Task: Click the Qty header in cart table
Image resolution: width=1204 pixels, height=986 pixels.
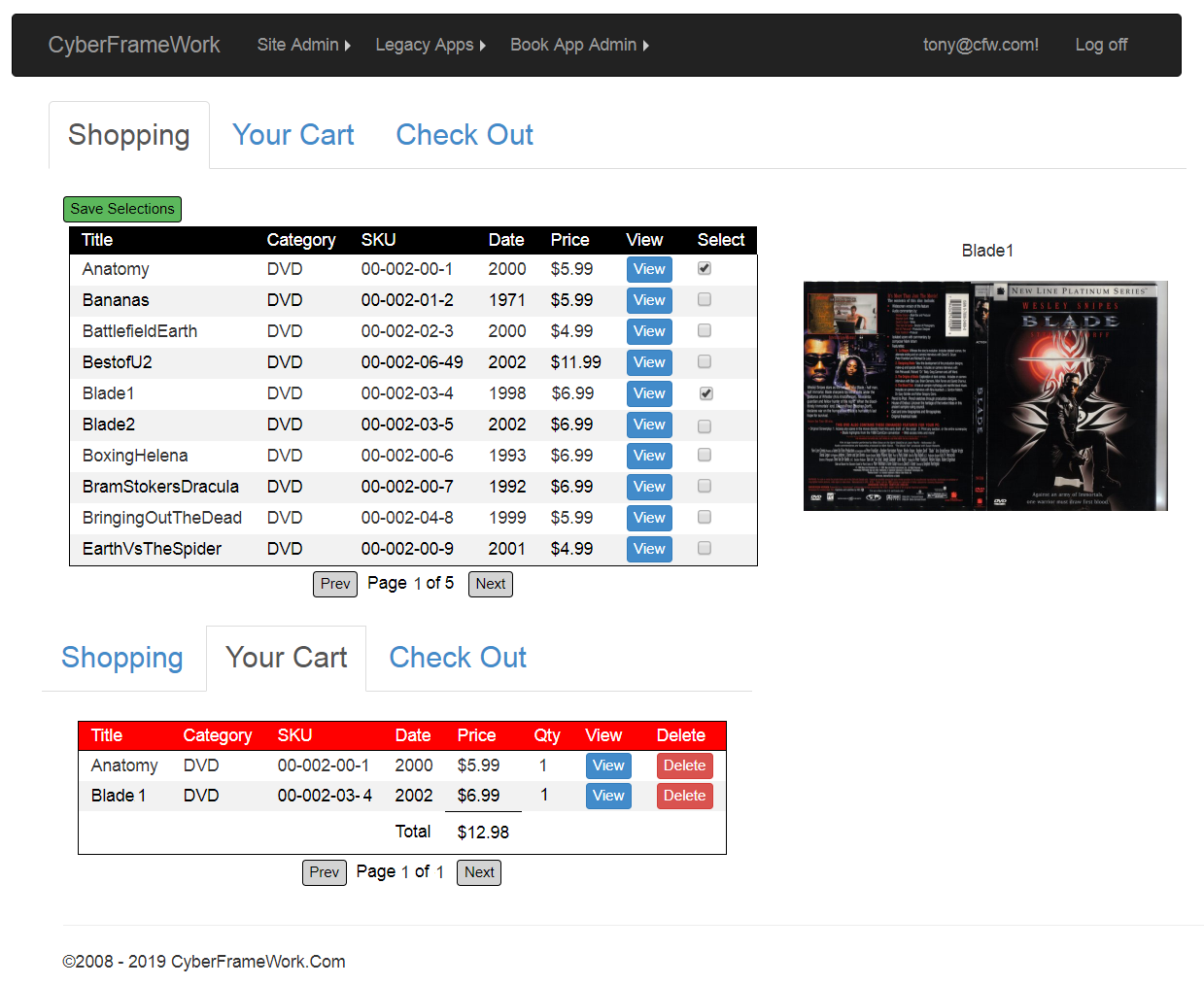Action: [547, 735]
